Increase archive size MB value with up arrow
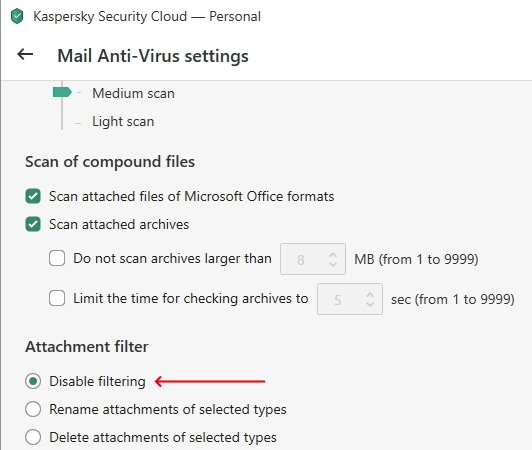 (333, 255)
